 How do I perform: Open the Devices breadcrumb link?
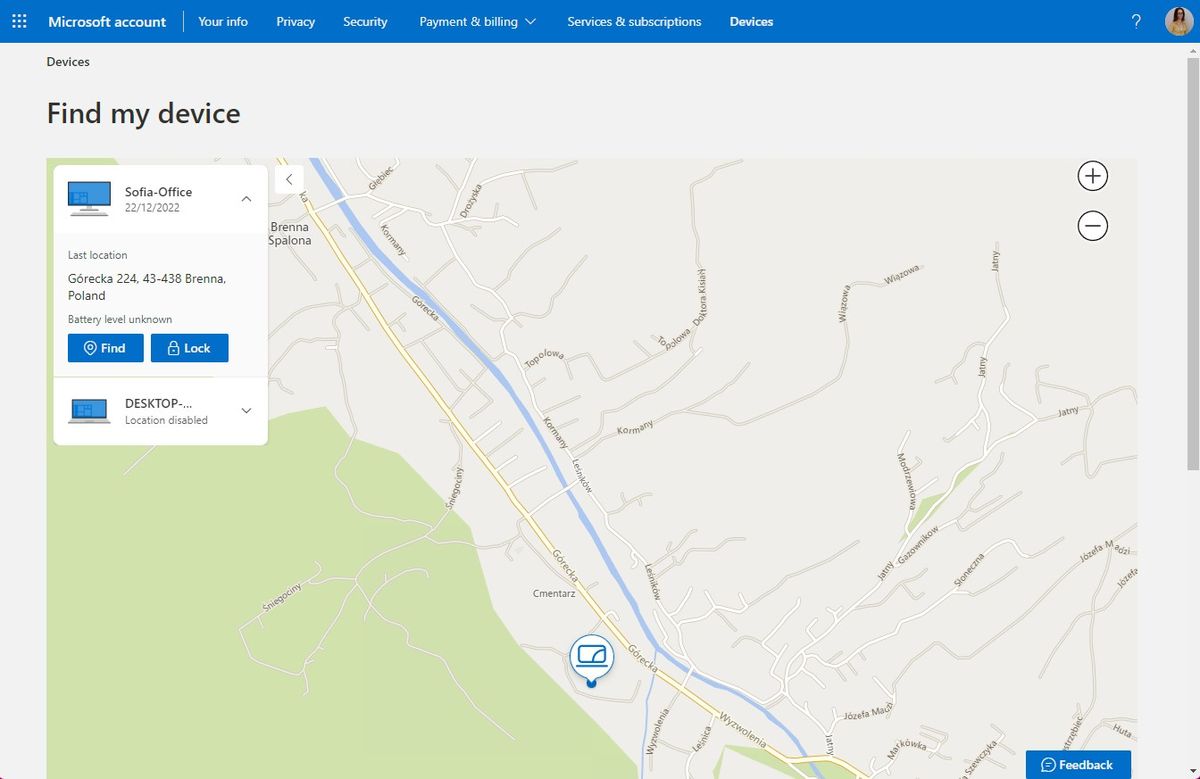67,61
